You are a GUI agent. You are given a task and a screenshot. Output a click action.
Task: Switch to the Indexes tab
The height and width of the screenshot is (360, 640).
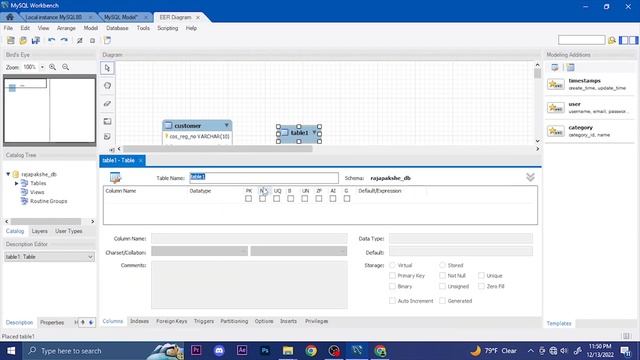[139, 322]
